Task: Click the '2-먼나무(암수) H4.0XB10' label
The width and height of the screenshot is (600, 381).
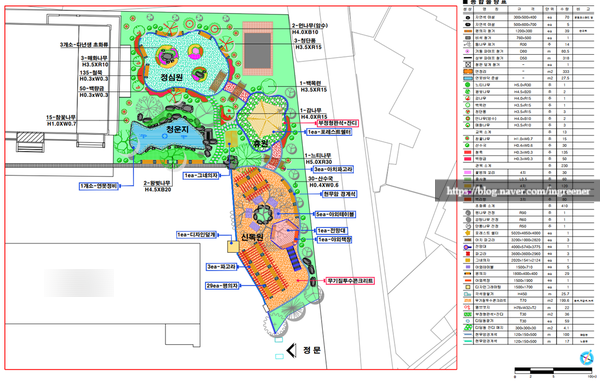Action: click(x=310, y=29)
